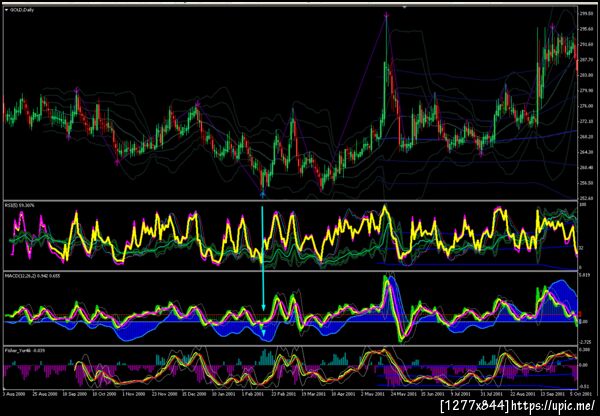Click the 15 Jun 2001 date label

(433, 393)
